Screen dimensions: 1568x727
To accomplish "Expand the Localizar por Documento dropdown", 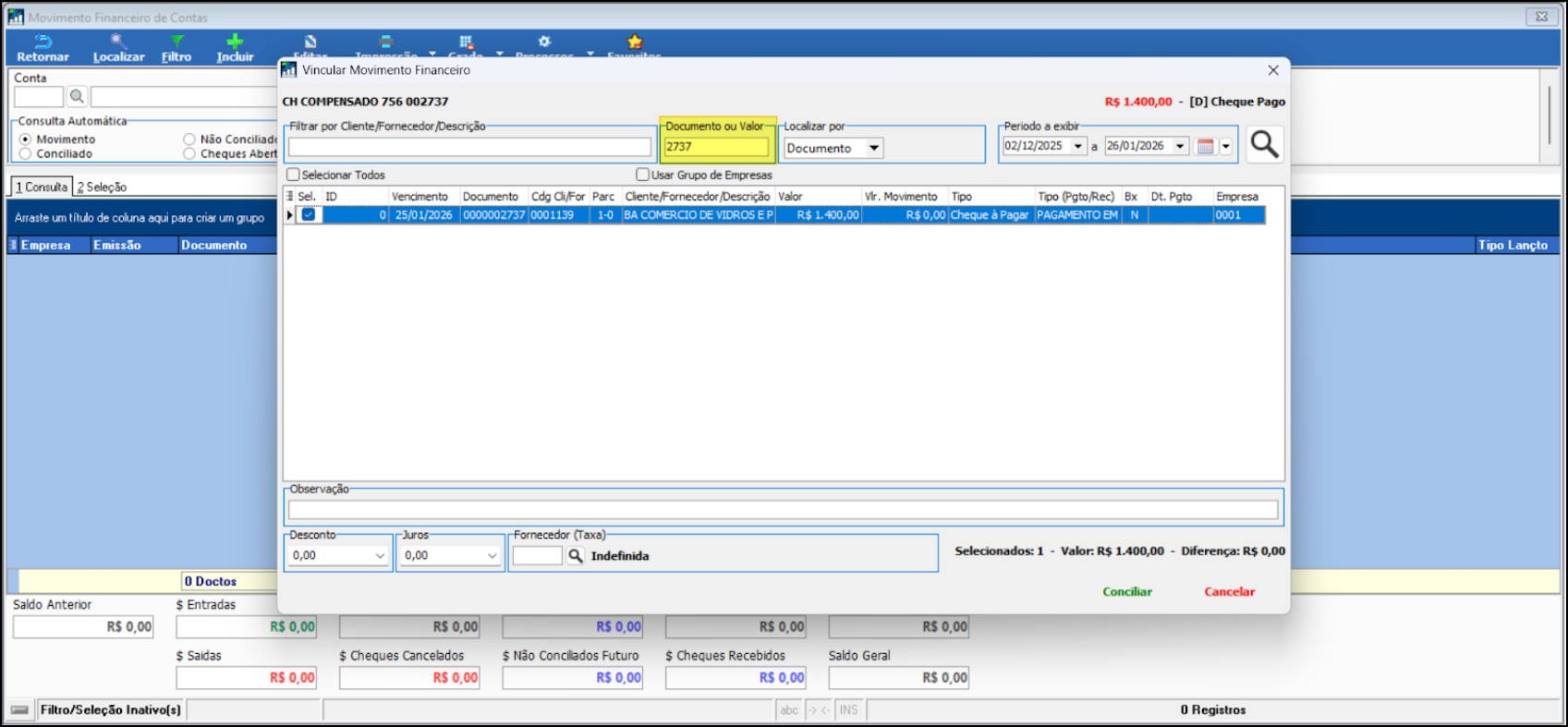I will (873, 148).
